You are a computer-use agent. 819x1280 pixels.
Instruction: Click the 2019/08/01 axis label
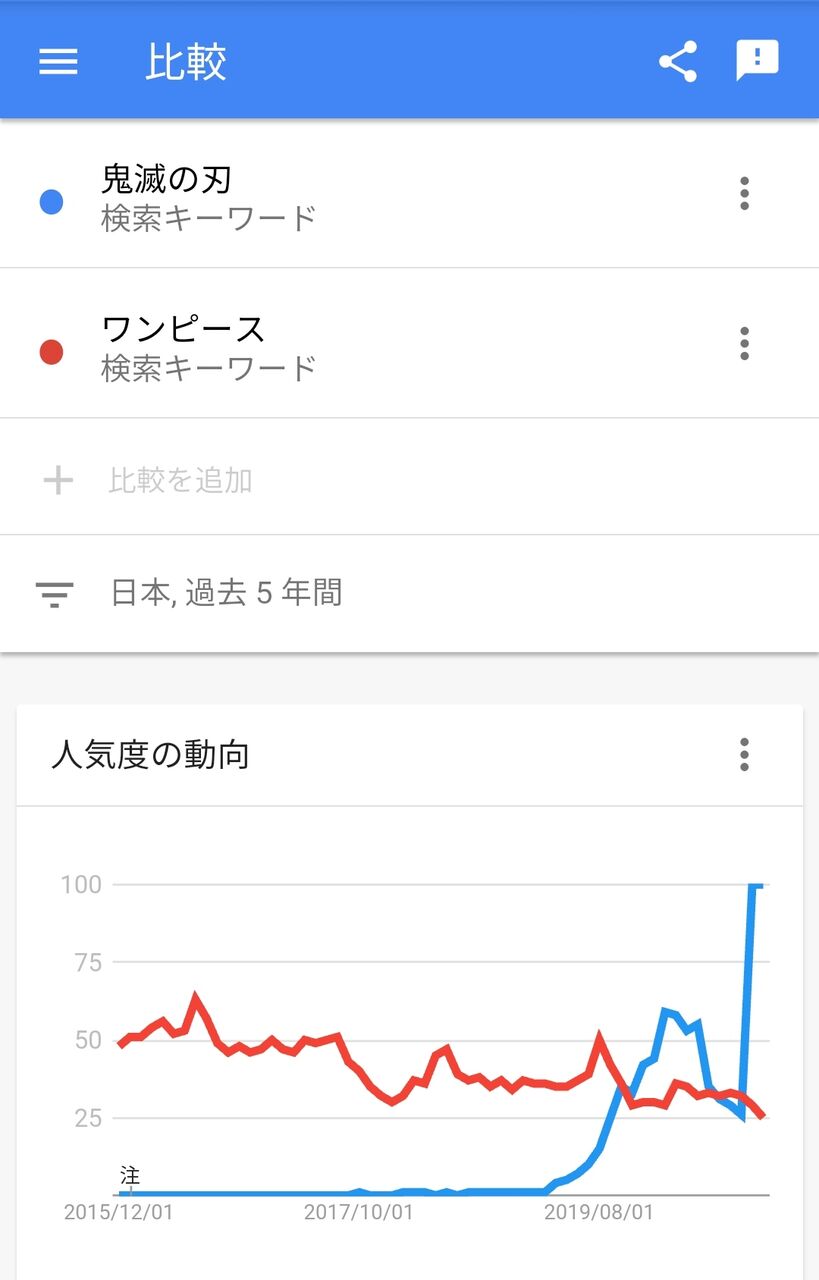pos(601,1213)
